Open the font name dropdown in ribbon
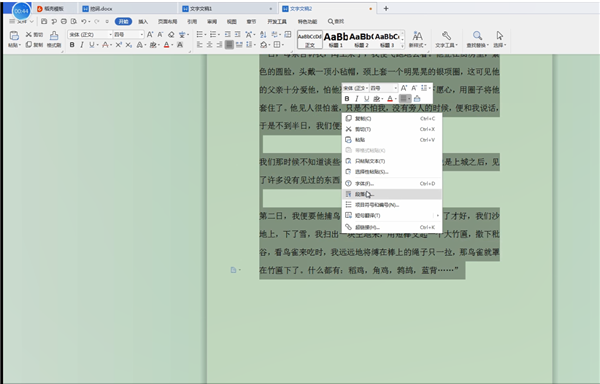 (x=111, y=34)
